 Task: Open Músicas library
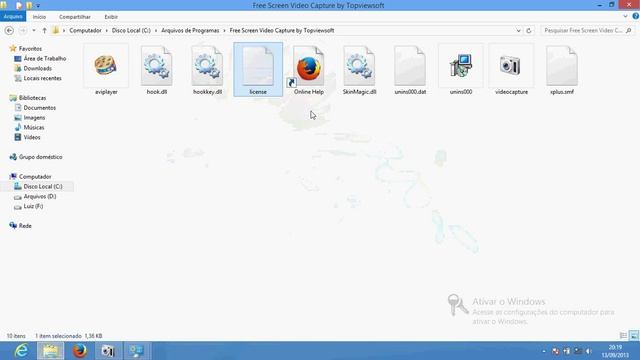(33, 127)
